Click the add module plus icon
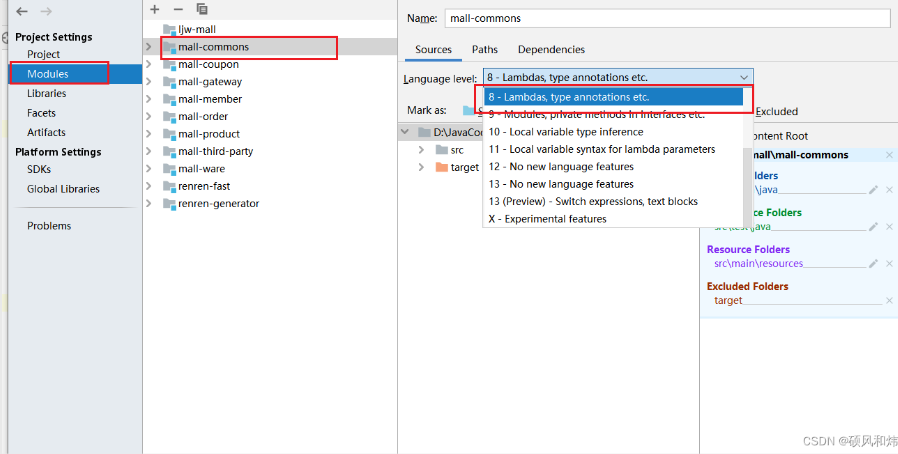 tap(155, 9)
